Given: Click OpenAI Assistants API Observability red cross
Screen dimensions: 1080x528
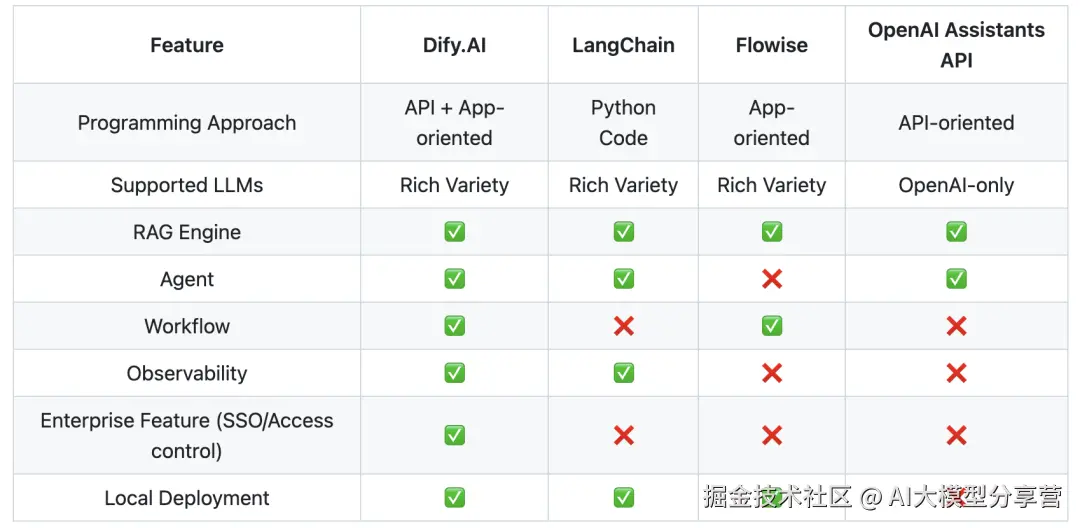Looking at the screenshot, I should (956, 373).
